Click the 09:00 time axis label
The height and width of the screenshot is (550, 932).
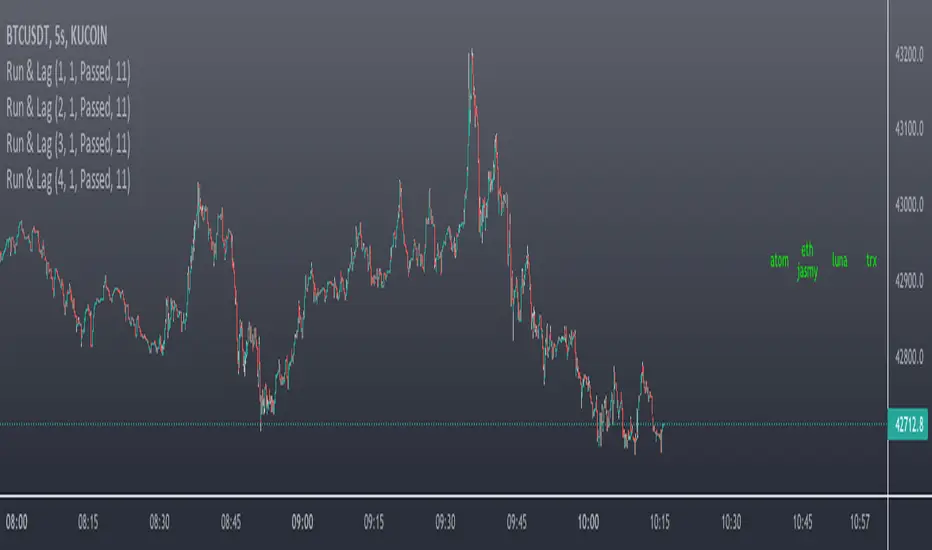click(x=302, y=522)
